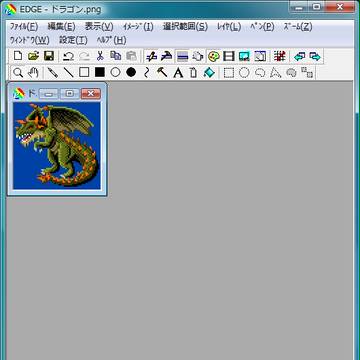Open the animation film strip icon

click(229, 56)
